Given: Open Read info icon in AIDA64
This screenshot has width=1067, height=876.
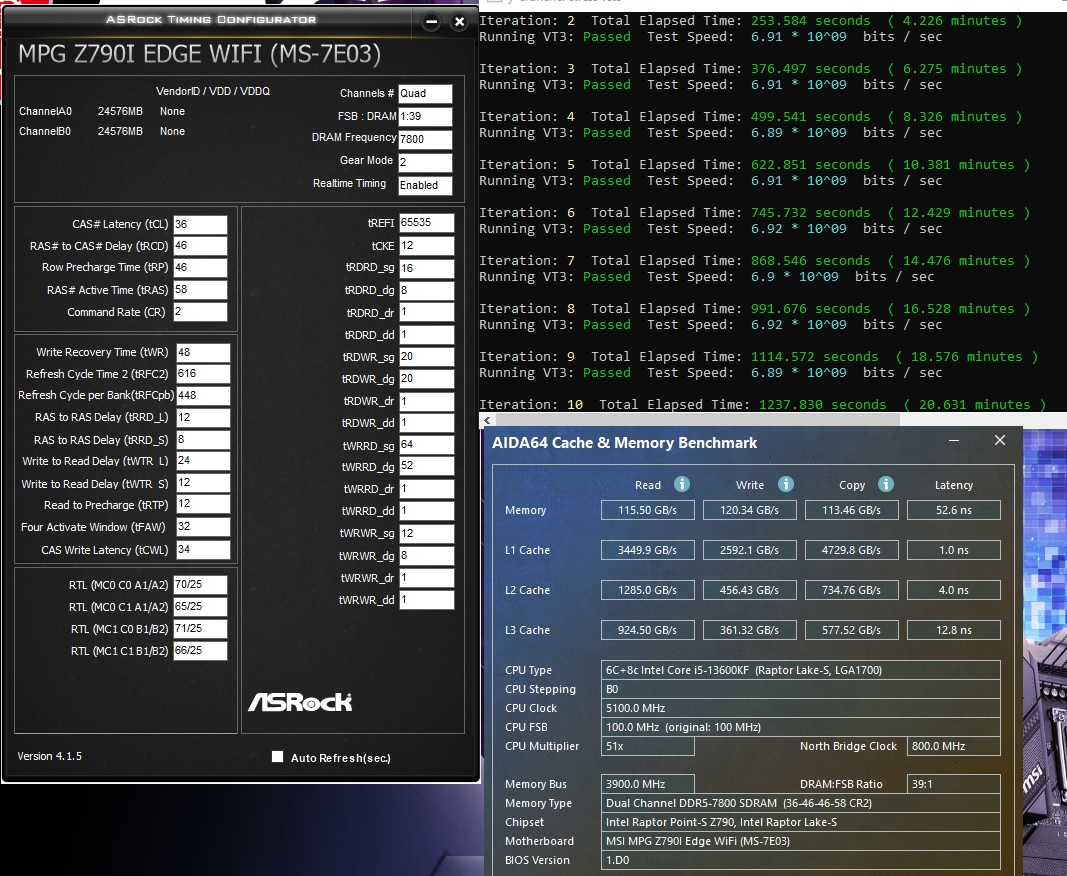Looking at the screenshot, I should click(x=681, y=484).
